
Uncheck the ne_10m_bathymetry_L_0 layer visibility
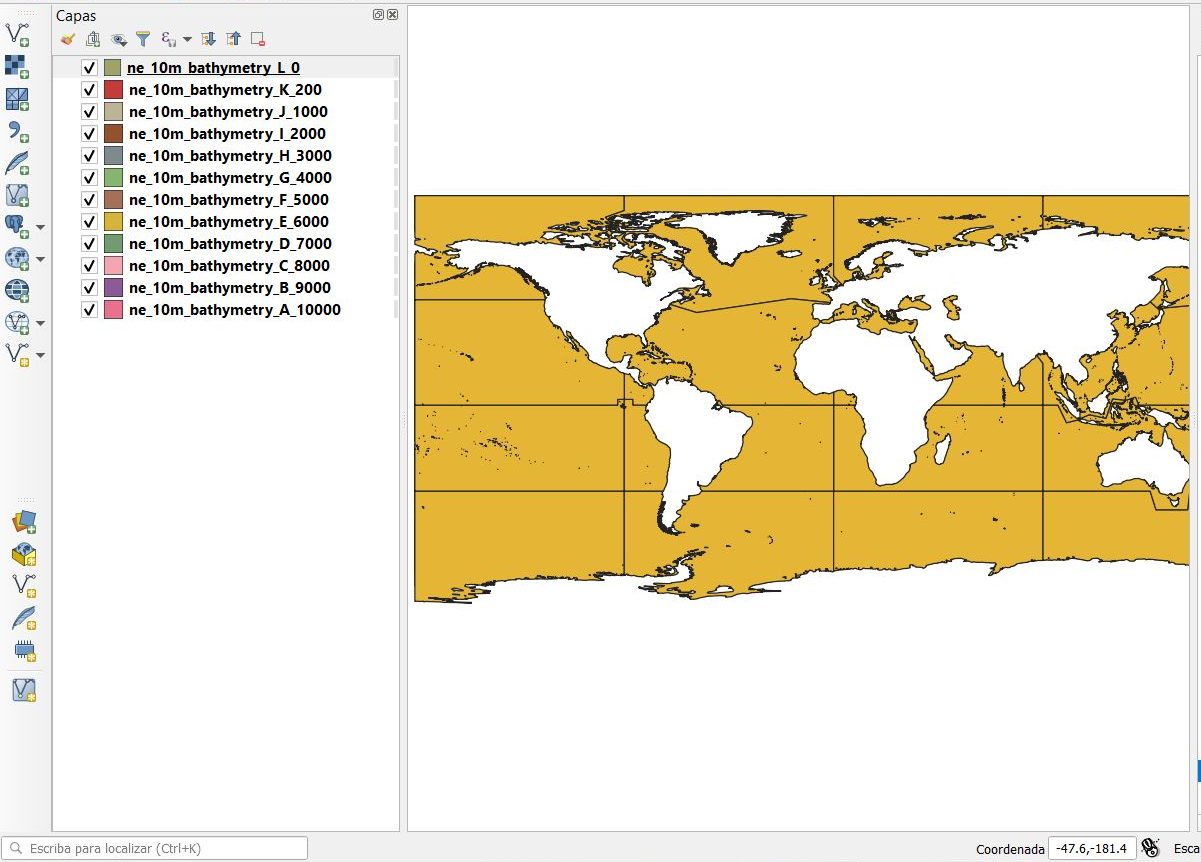point(90,68)
